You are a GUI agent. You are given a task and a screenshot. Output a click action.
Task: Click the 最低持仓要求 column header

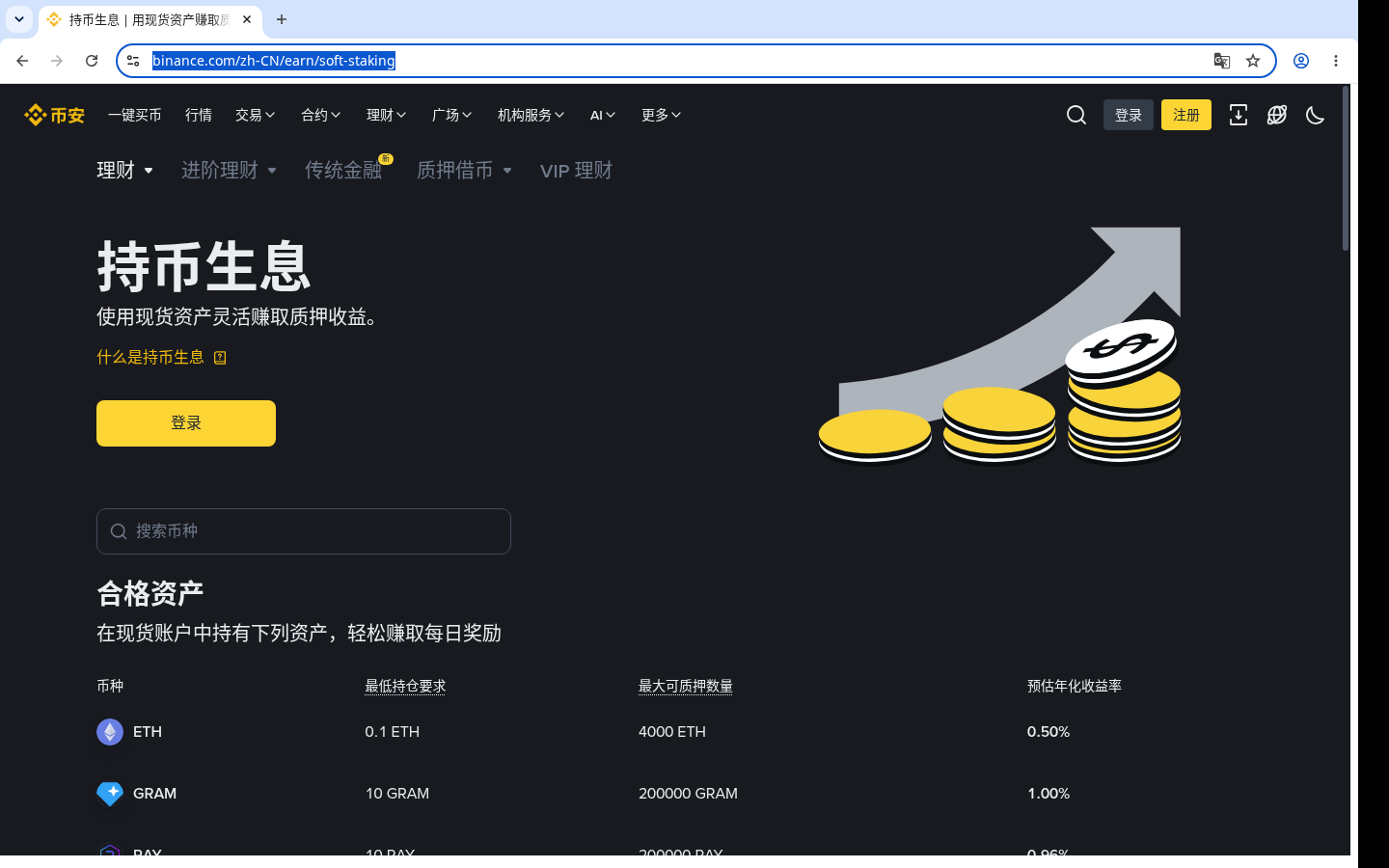tap(405, 686)
